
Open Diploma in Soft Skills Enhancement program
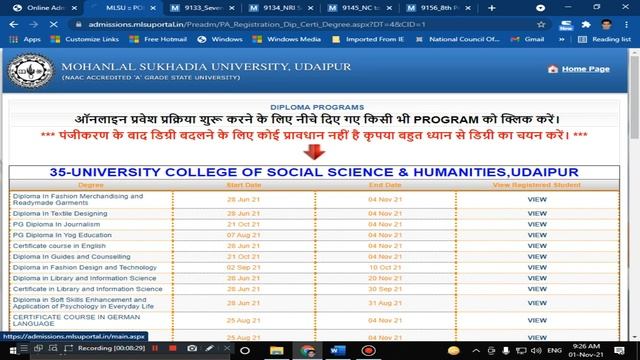83,303
